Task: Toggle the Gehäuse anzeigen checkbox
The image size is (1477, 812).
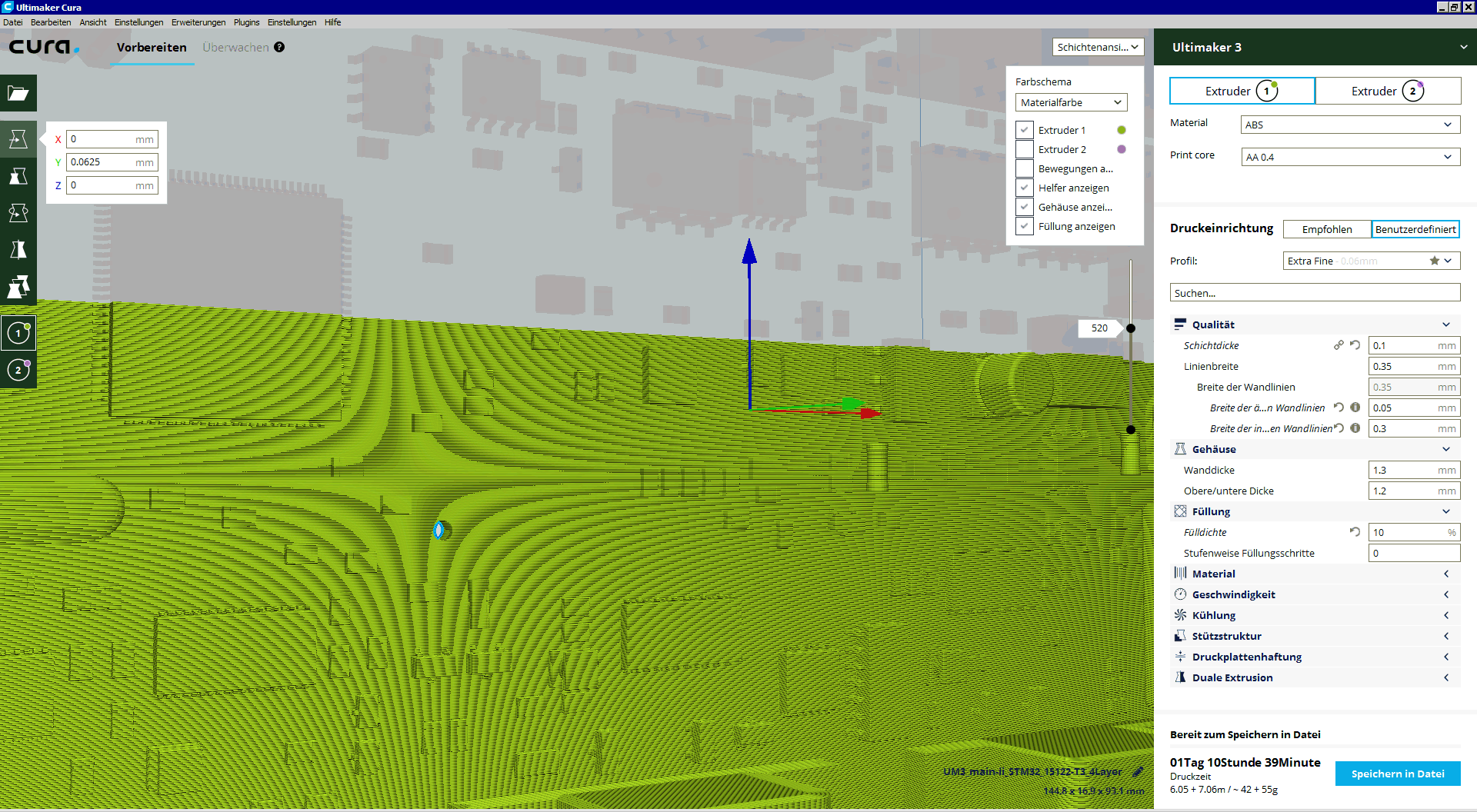Action: pyautogui.click(x=1025, y=207)
